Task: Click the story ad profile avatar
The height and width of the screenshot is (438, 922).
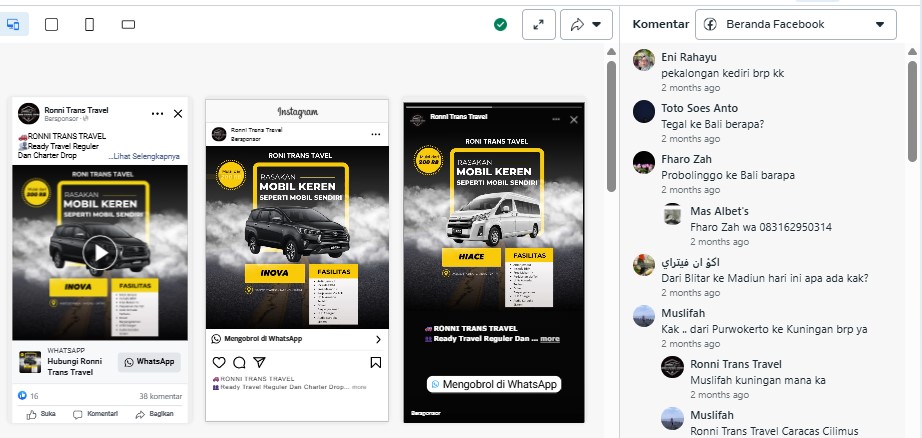Action: click(417, 119)
